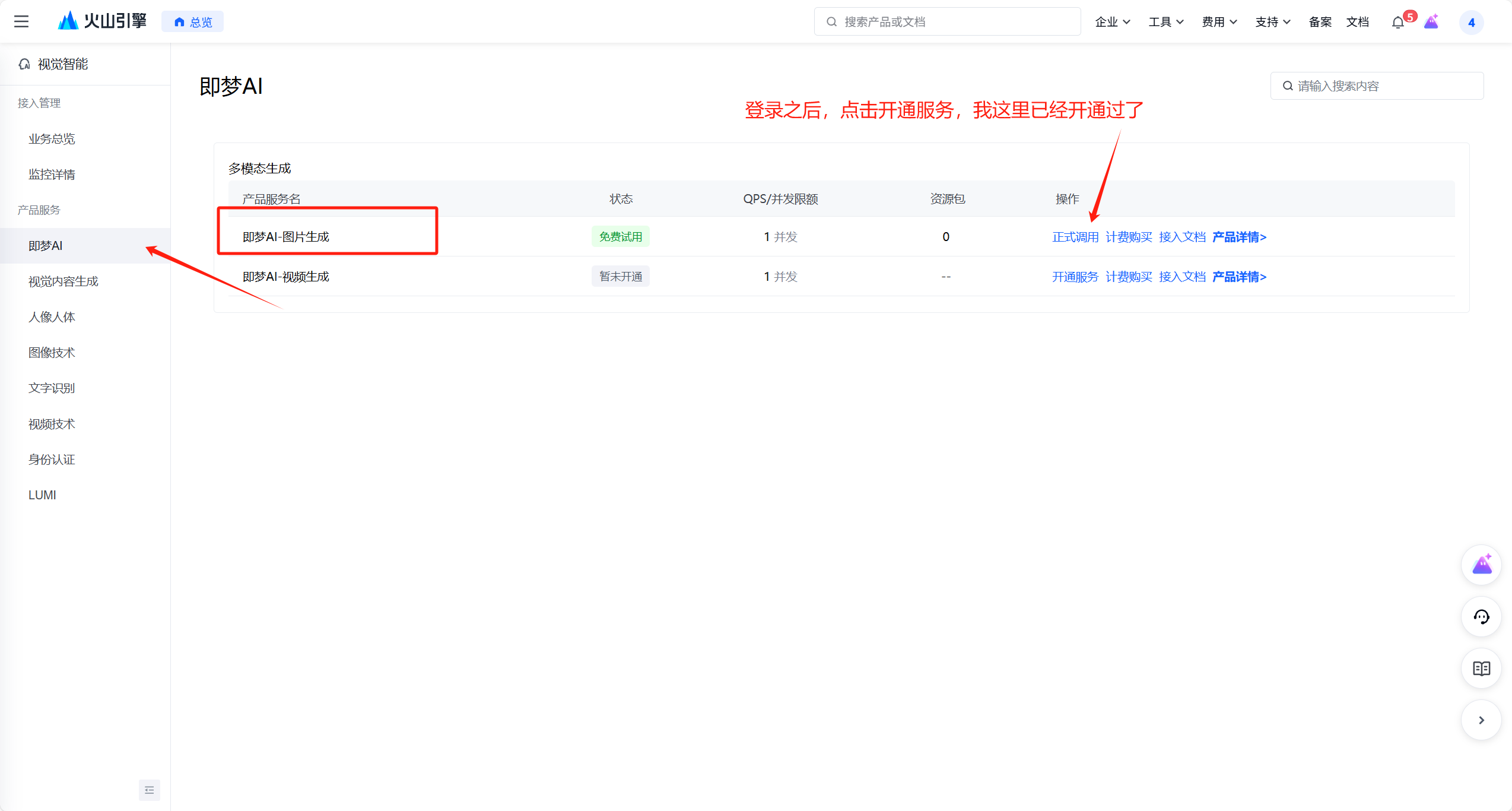Open 接入文档 for 即梦AI-图片生成
1512x811 pixels.
pyautogui.click(x=1182, y=237)
